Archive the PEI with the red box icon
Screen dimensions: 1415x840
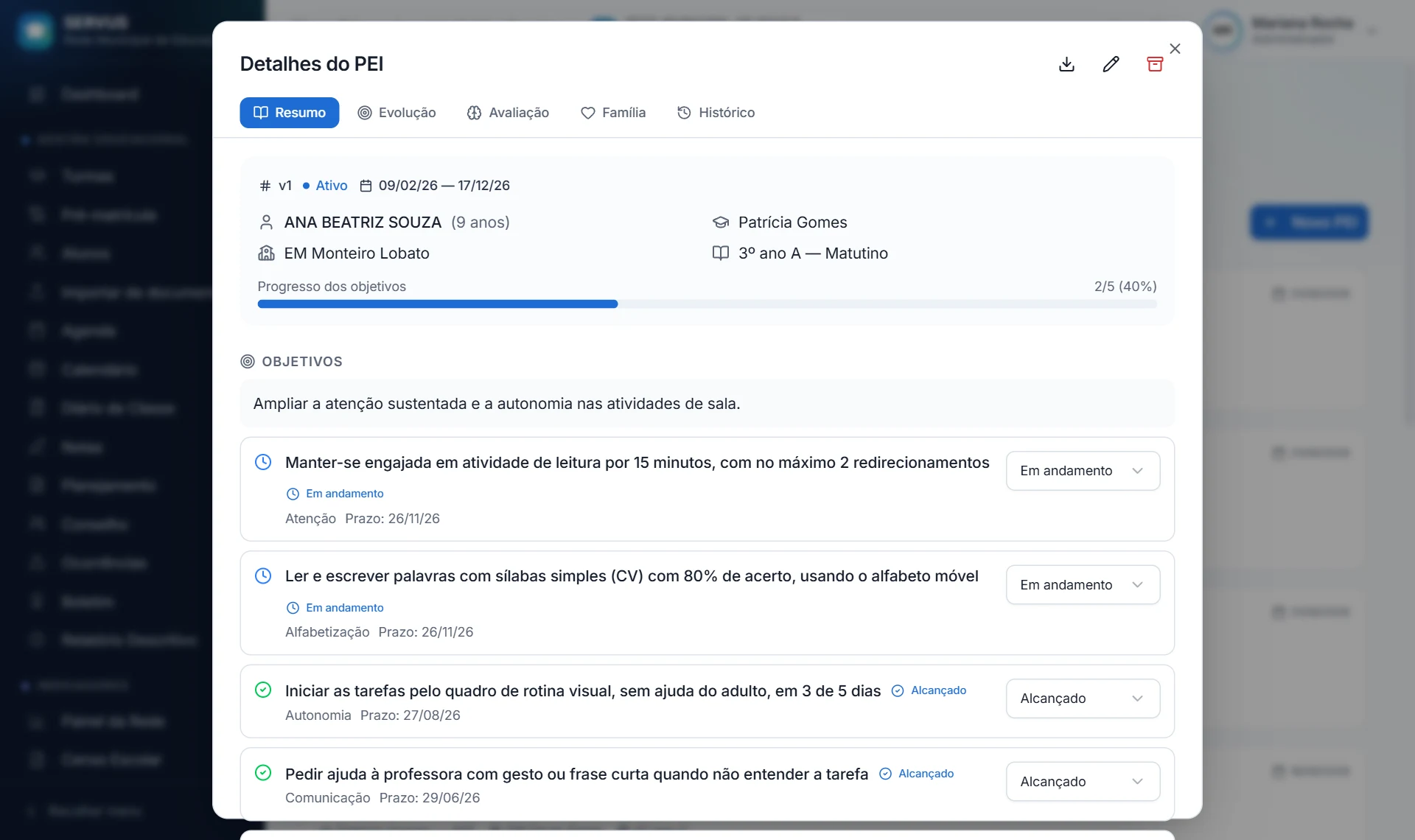[x=1155, y=64]
